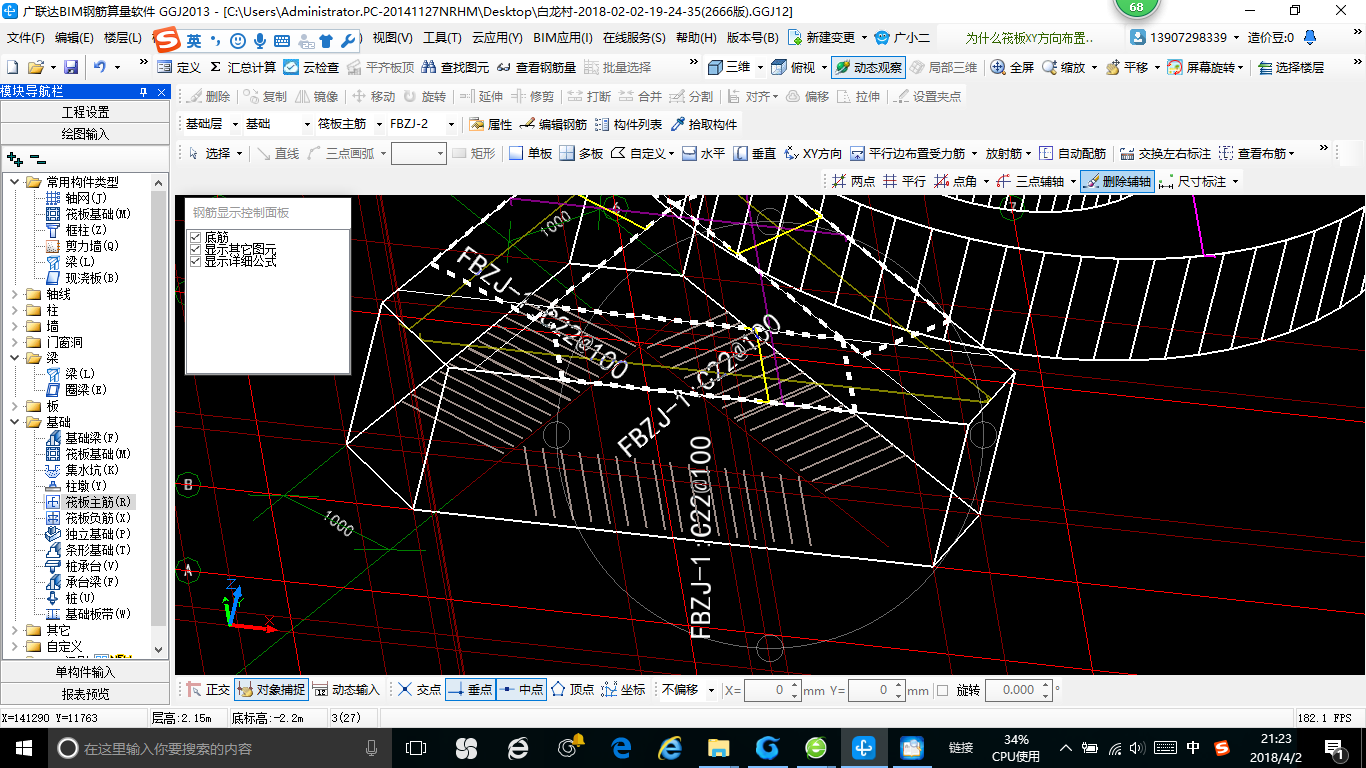
Task: Click the 工程设置 panel button
Action: pyautogui.click(x=85, y=112)
